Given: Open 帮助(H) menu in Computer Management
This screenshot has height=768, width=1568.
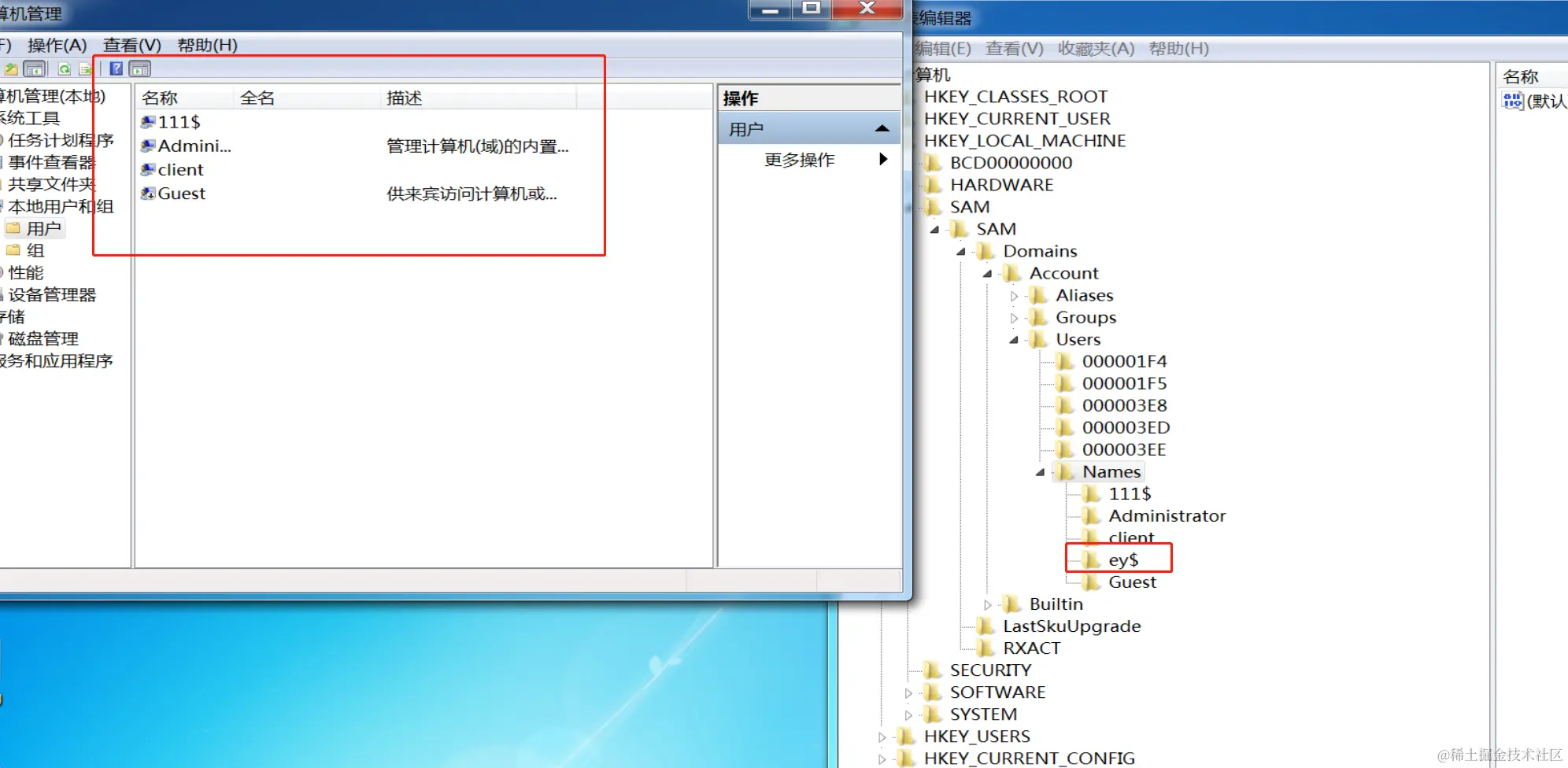Looking at the screenshot, I should point(207,45).
